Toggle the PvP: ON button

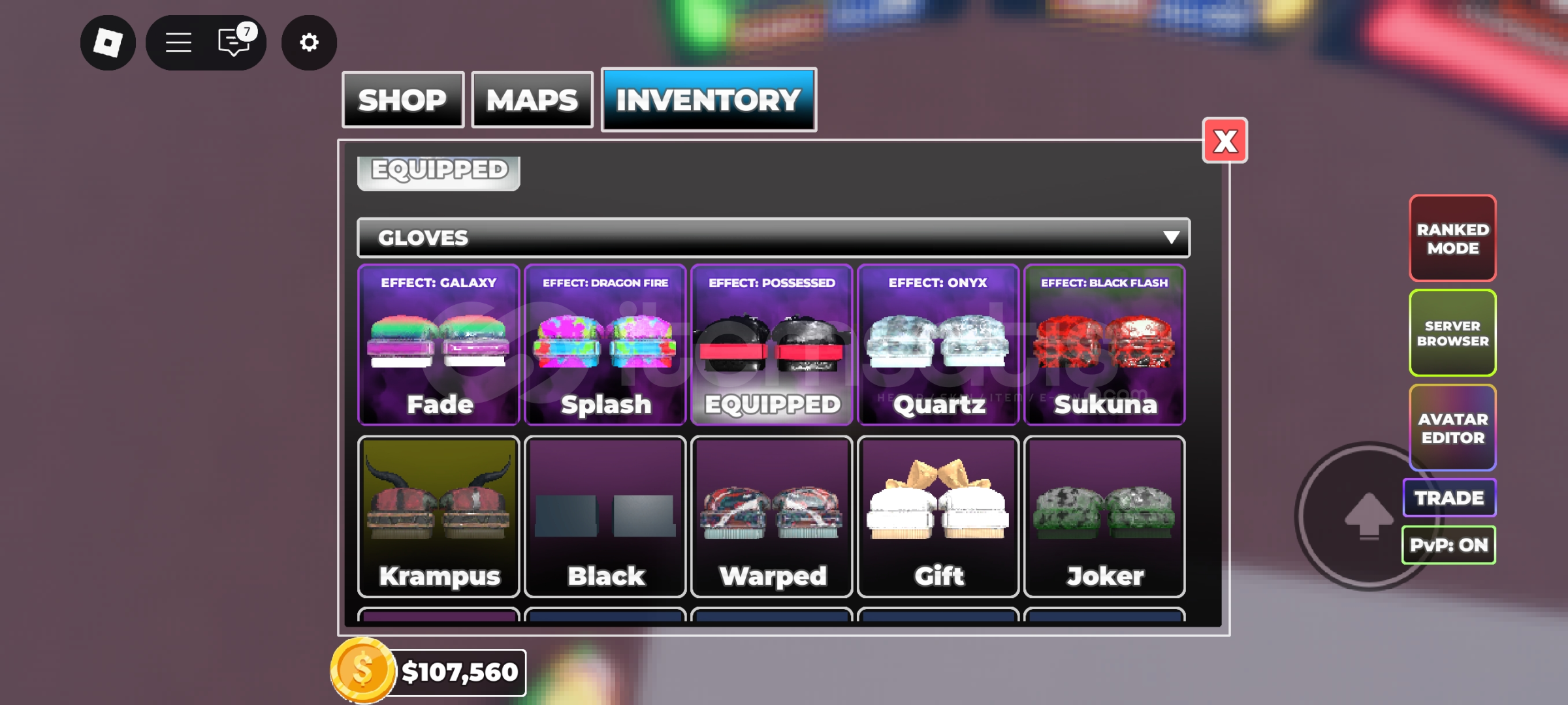tap(1448, 545)
